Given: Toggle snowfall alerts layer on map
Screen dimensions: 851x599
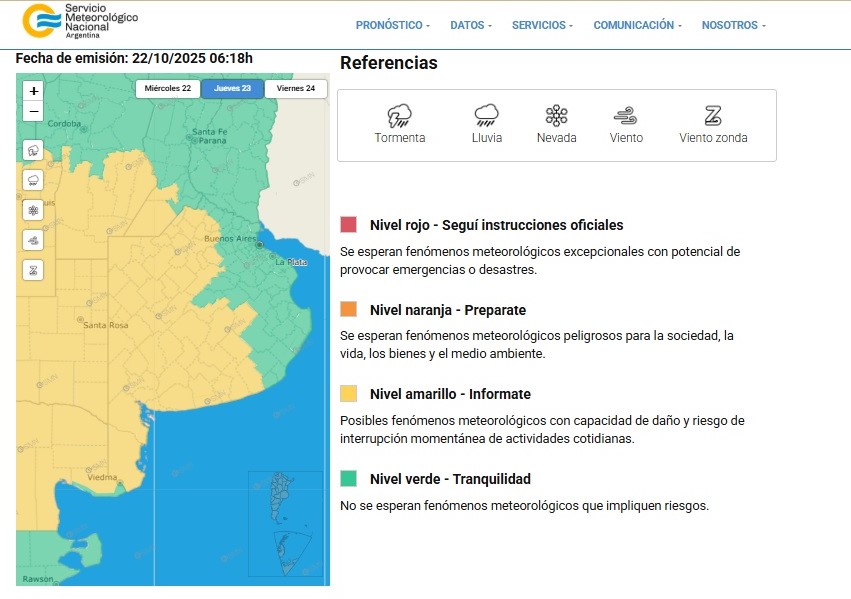Looking at the screenshot, I should [34, 210].
